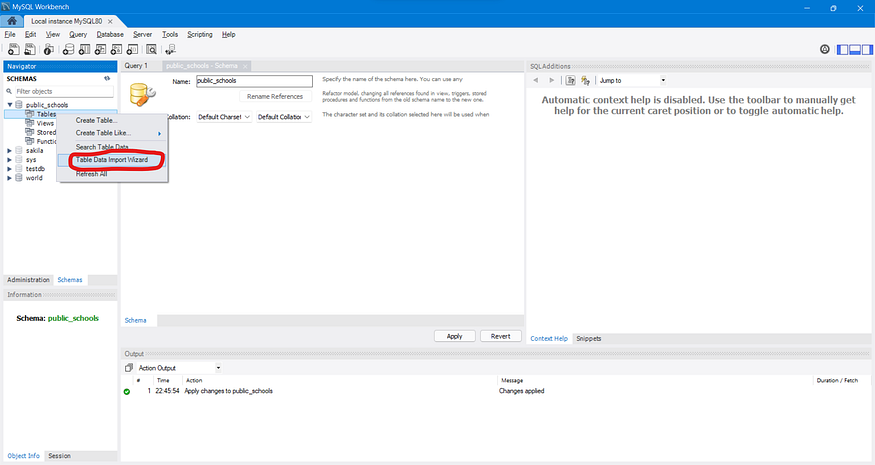Click the Revert button
The height and width of the screenshot is (465, 875).
[x=501, y=336]
